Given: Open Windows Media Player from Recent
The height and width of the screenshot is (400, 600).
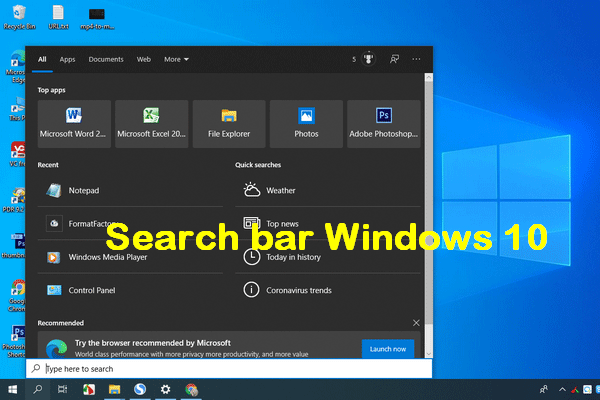Looking at the screenshot, I should (130, 257).
